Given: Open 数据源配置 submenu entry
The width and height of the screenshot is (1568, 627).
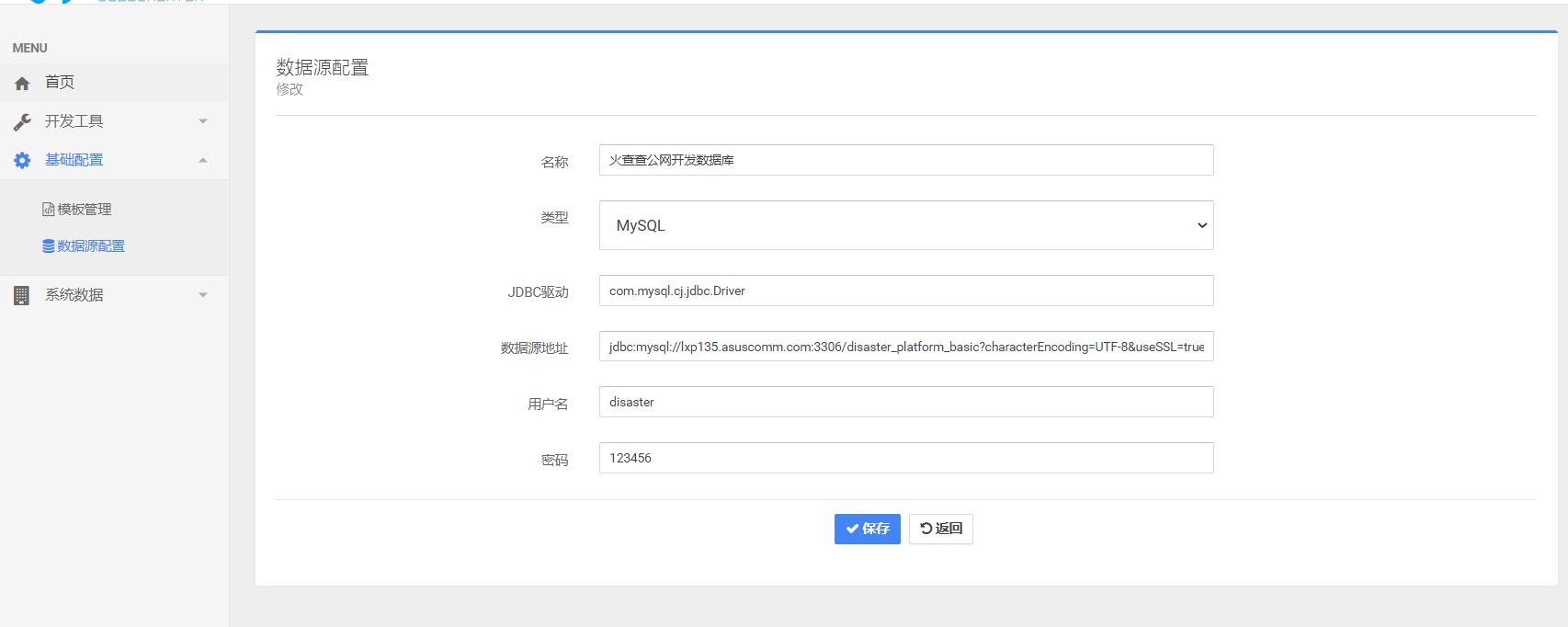Looking at the screenshot, I should [84, 246].
